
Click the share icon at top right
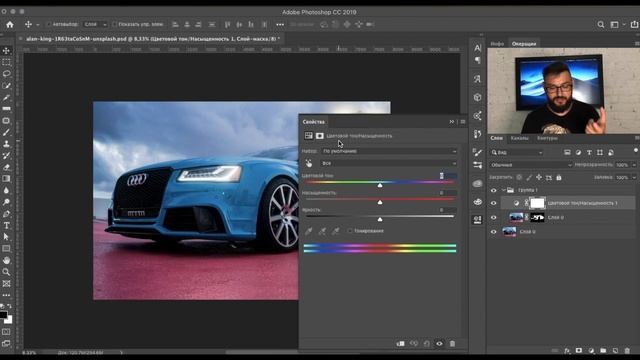(634, 24)
